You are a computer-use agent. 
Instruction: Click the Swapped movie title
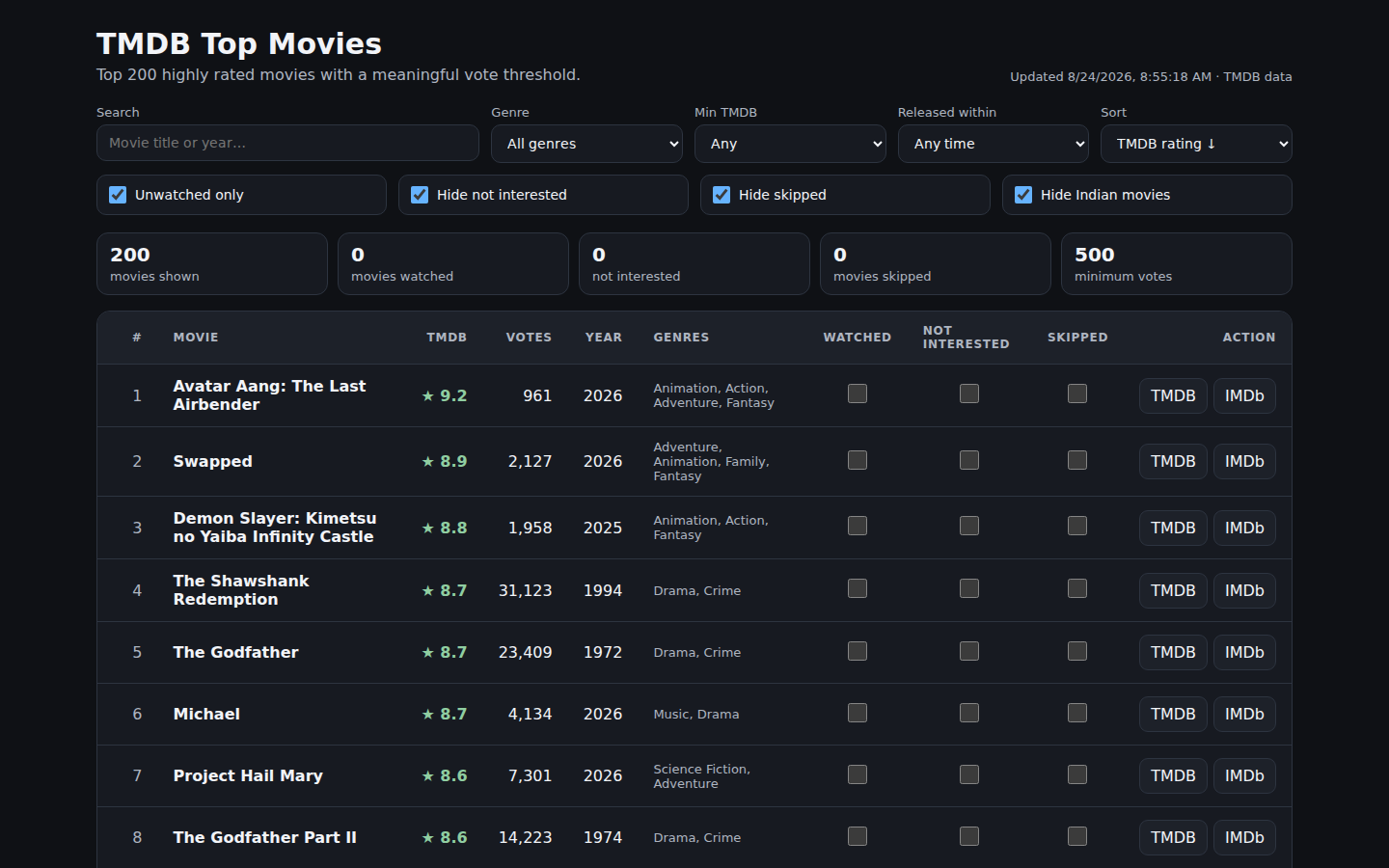[213, 461]
